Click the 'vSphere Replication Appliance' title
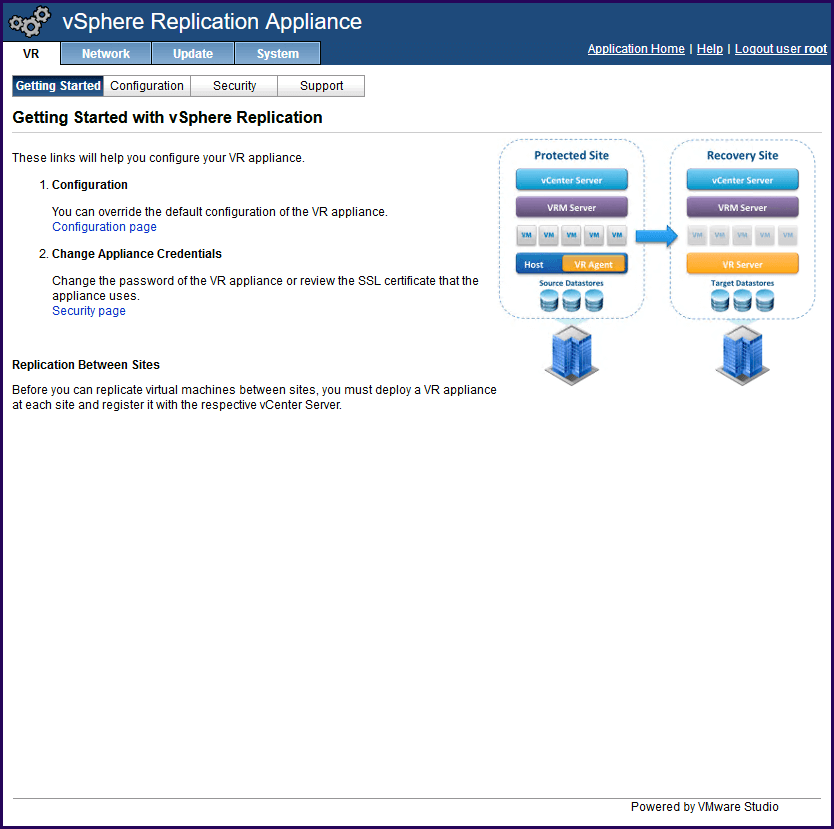This screenshot has height=829, width=834. click(x=212, y=22)
